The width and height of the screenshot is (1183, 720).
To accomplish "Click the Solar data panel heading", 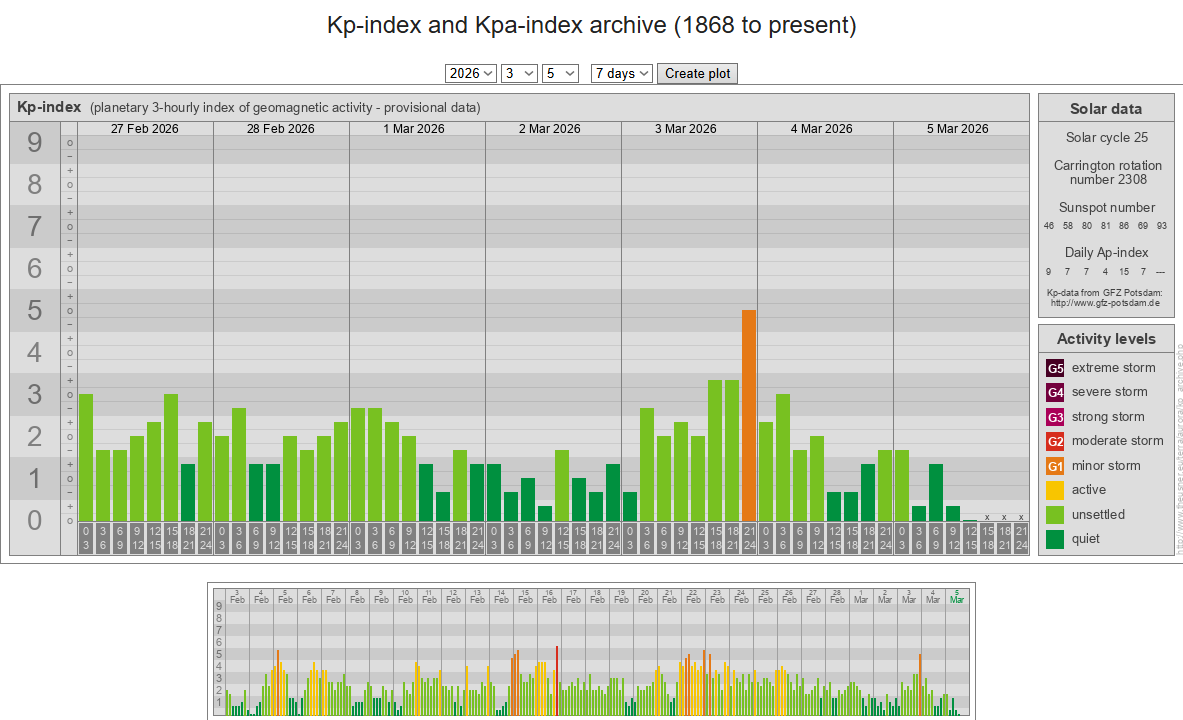I will [x=1105, y=109].
